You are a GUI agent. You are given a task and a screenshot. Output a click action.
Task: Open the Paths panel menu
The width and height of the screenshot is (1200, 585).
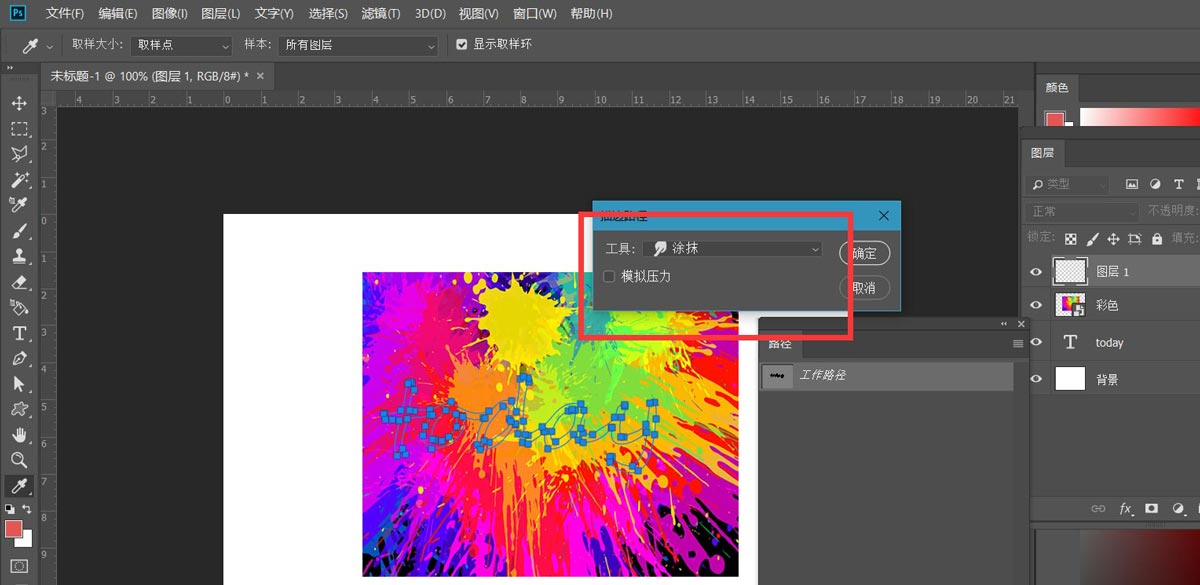pos(1018,344)
